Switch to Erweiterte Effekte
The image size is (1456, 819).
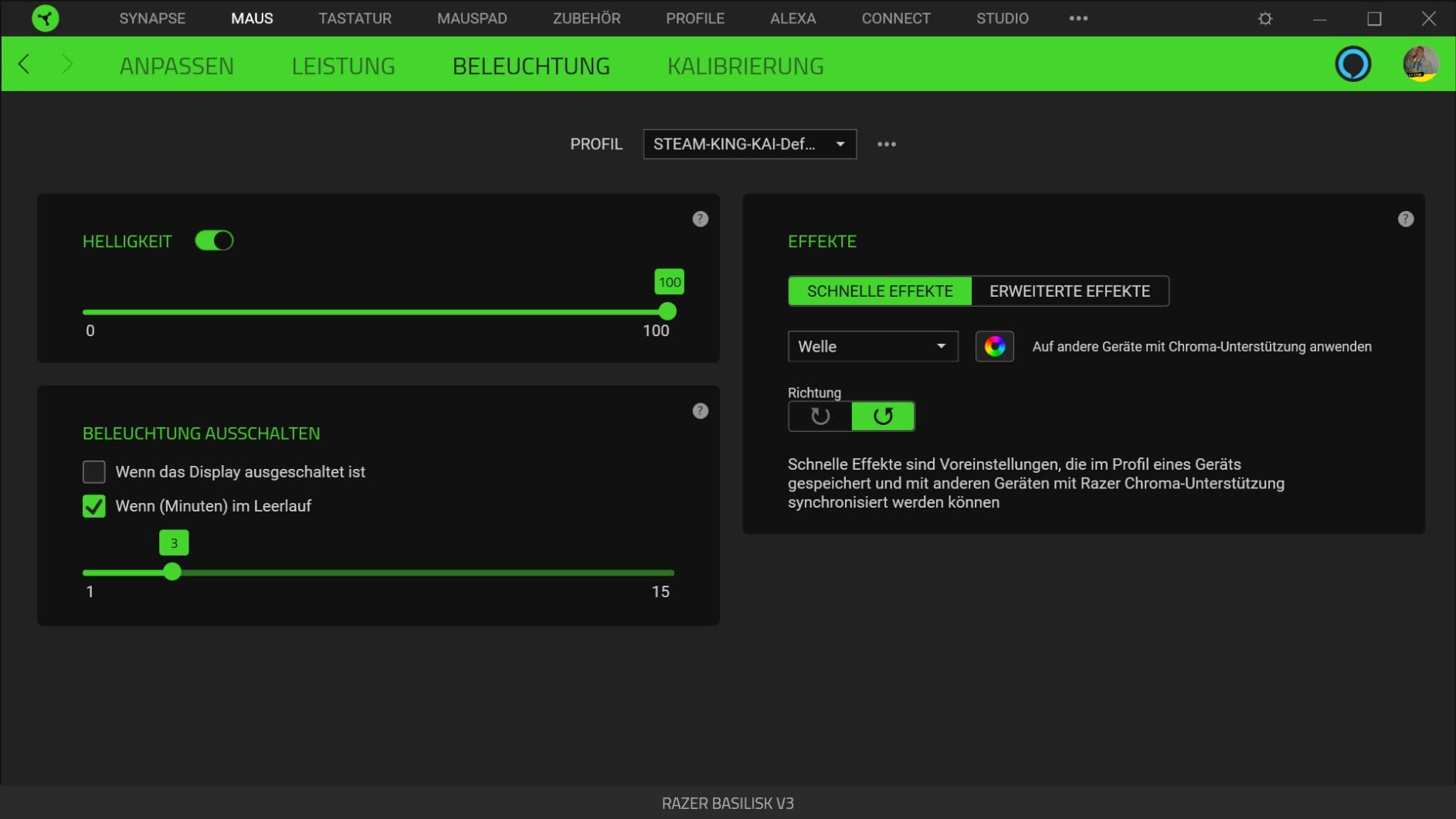point(1070,291)
